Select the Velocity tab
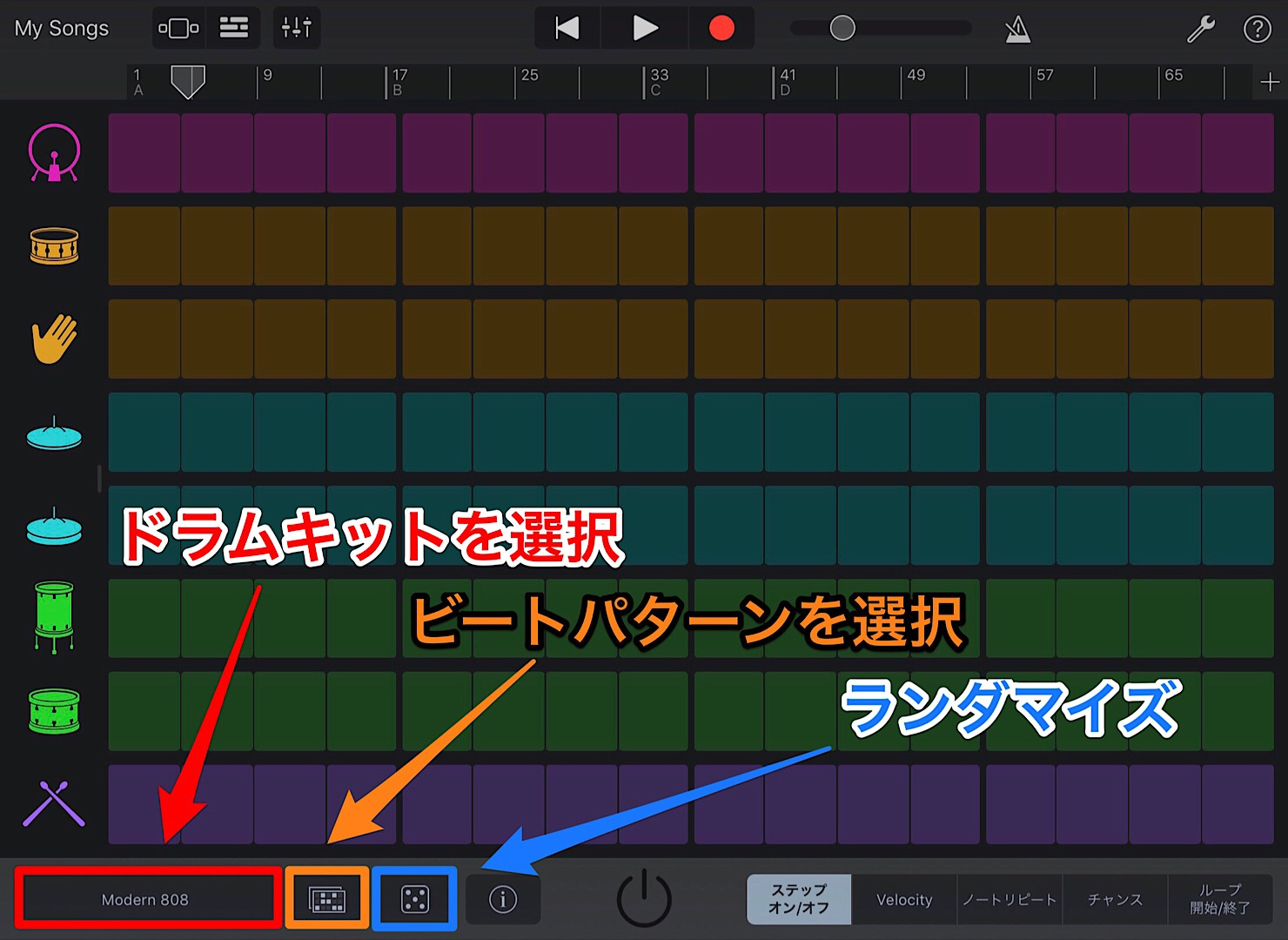The height and width of the screenshot is (940, 1288). [x=904, y=899]
